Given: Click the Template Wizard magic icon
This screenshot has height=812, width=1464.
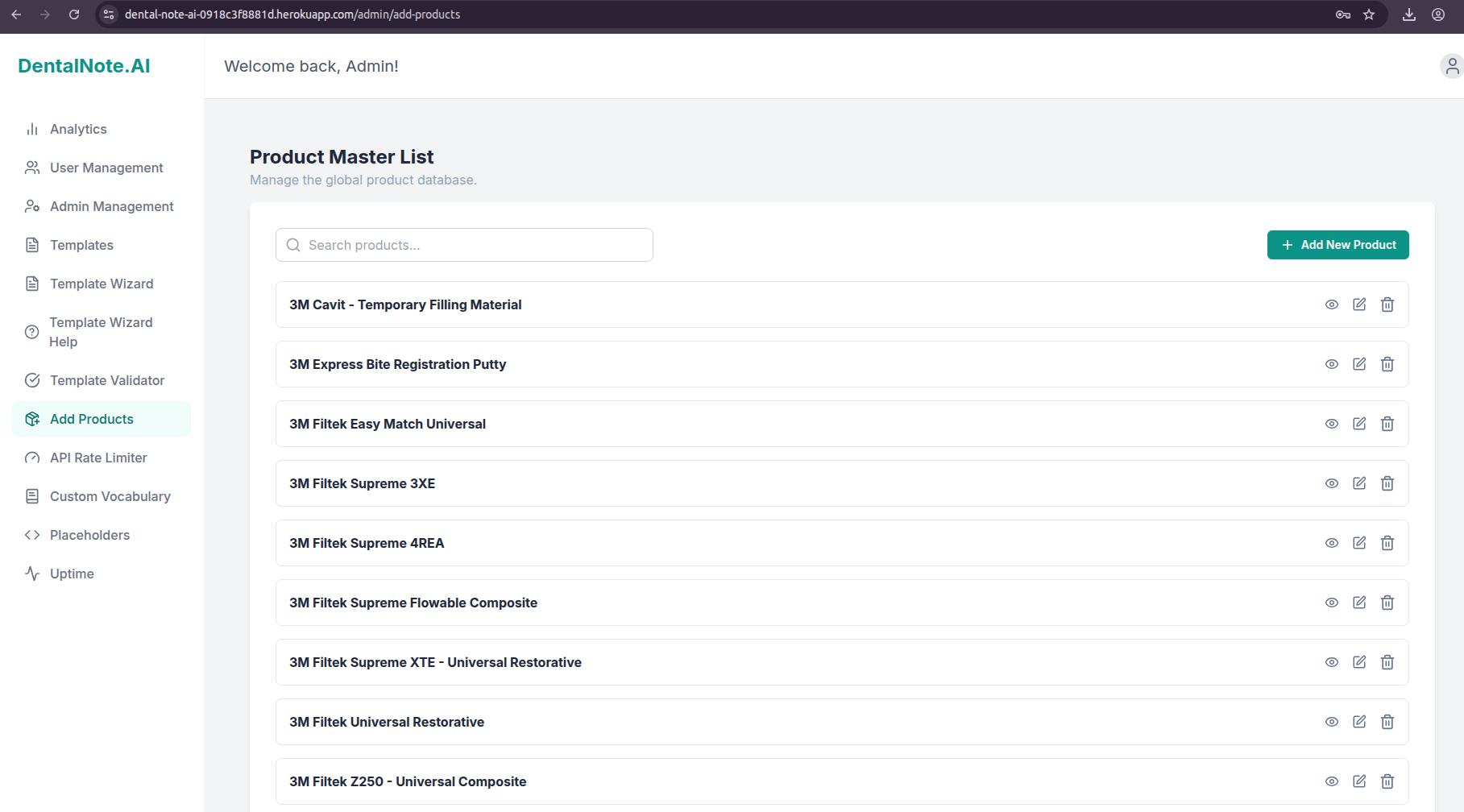Looking at the screenshot, I should (32, 284).
